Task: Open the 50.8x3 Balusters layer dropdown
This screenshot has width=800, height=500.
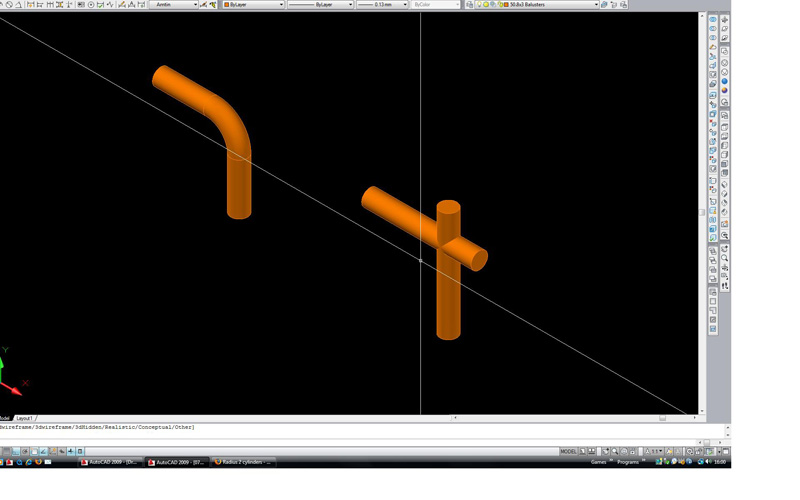Action: click(537, 5)
